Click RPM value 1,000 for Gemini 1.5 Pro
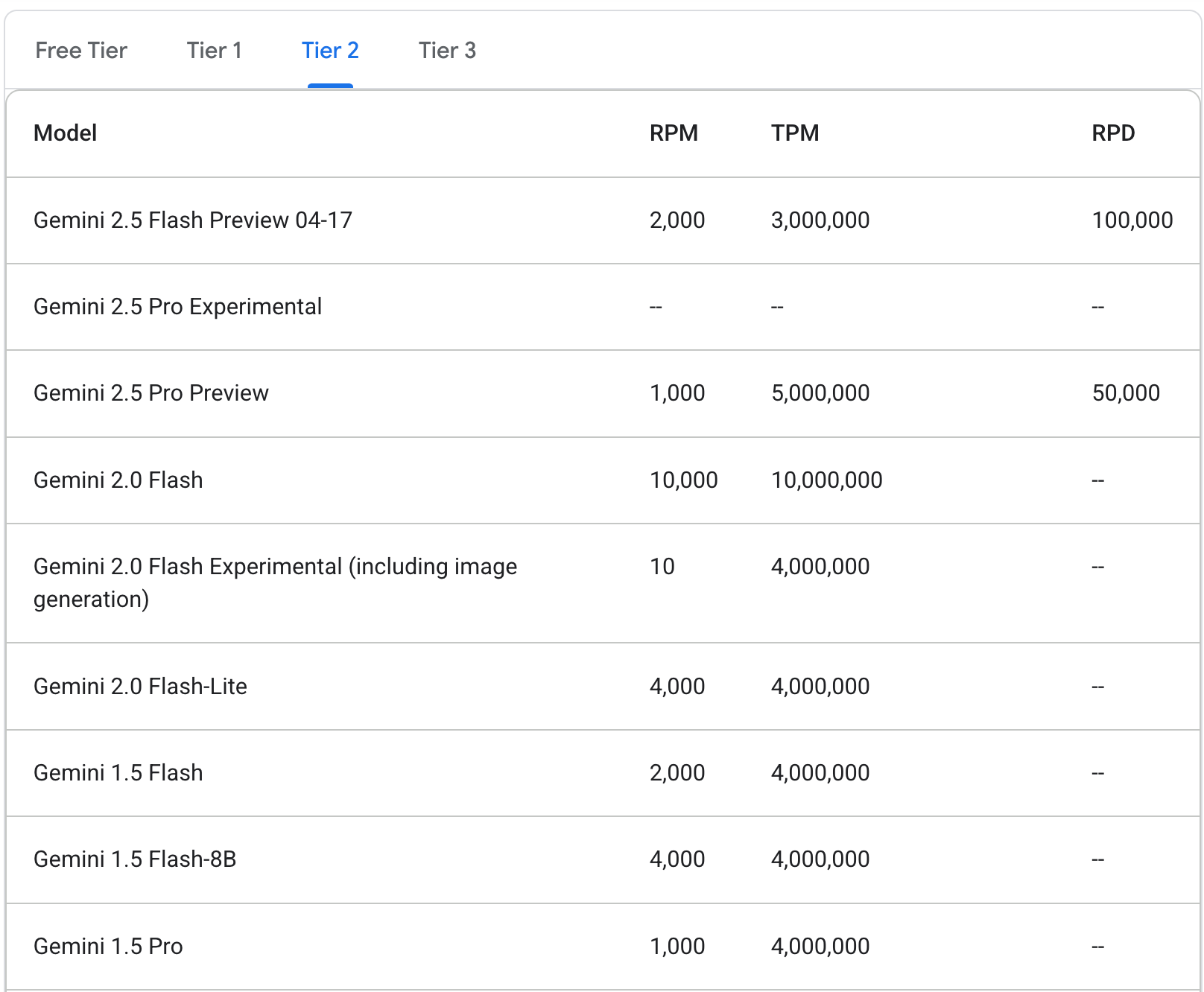1204x992 pixels. [x=677, y=947]
